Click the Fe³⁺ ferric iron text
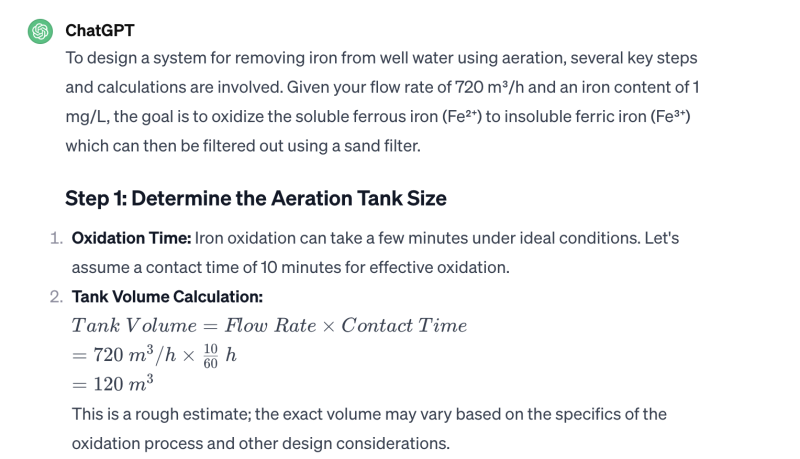 [670, 116]
